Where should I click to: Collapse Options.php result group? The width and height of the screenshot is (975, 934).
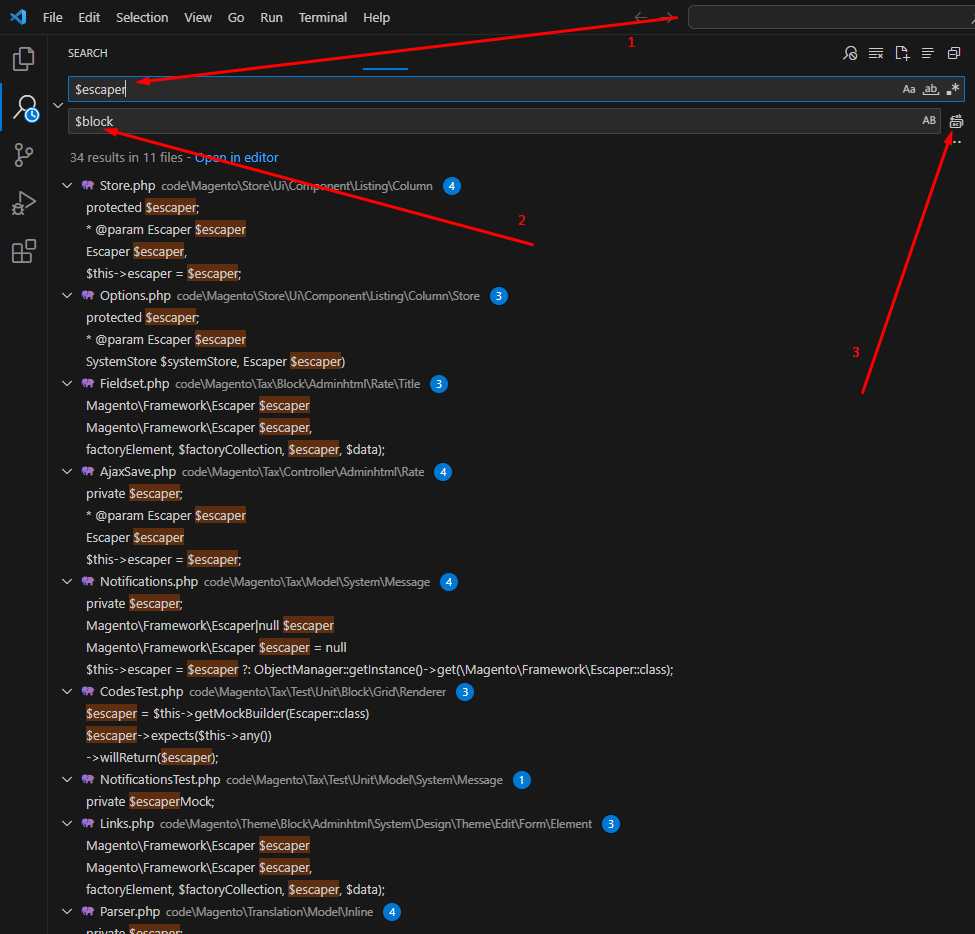pyautogui.click(x=67, y=295)
